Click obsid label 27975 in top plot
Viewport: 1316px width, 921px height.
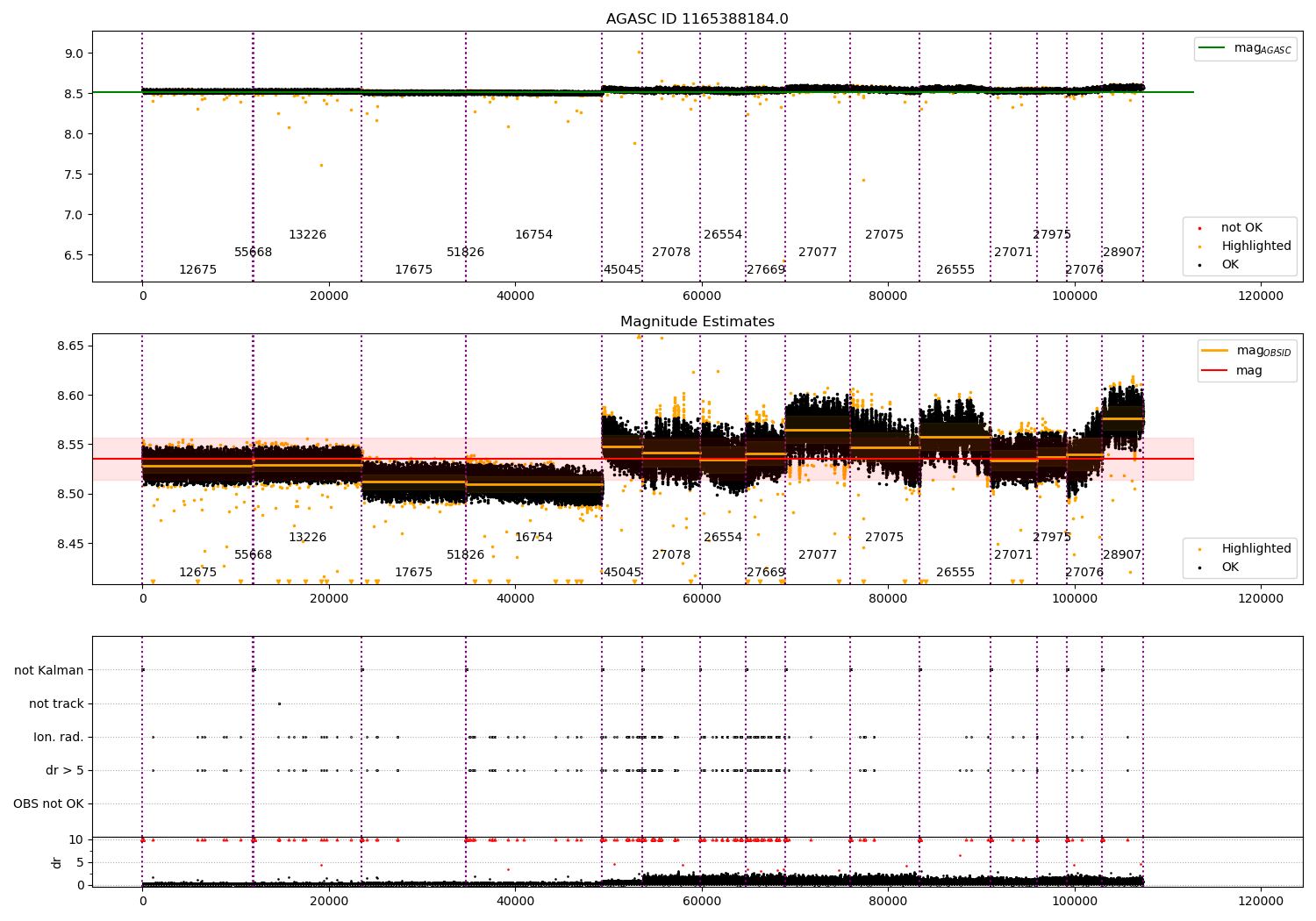tap(1052, 235)
